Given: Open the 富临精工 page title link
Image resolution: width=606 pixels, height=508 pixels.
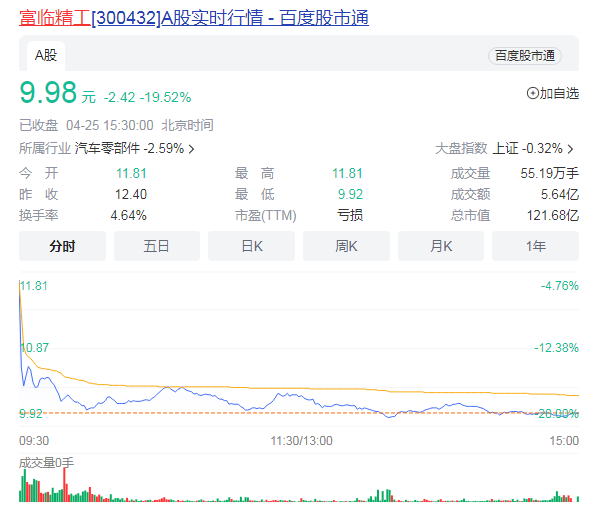Looking at the screenshot, I should tap(194, 18).
